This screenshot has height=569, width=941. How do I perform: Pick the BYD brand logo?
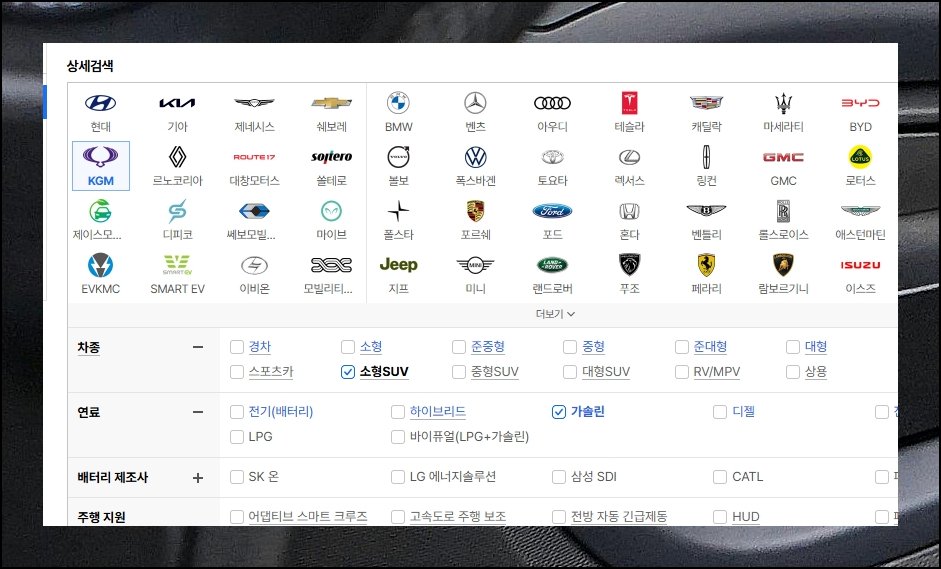click(x=860, y=103)
